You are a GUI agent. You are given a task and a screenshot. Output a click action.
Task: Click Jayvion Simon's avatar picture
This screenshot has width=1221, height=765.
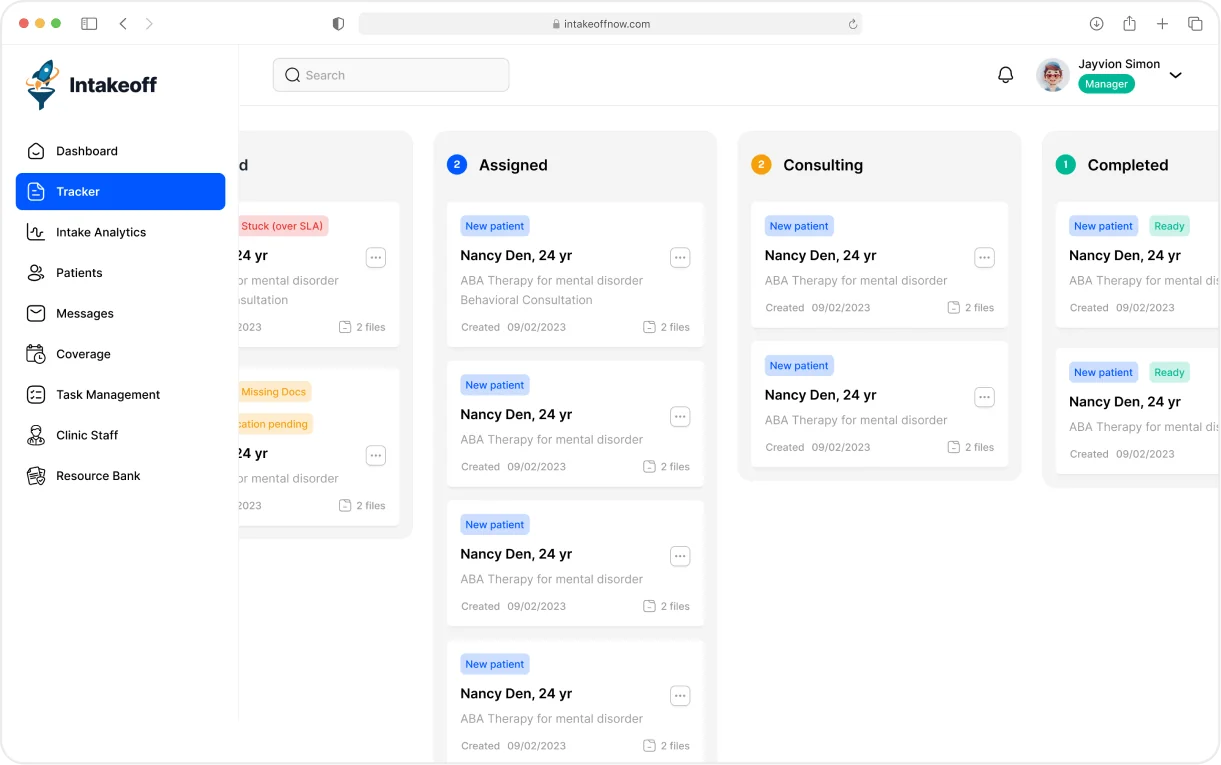tap(1053, 75)
